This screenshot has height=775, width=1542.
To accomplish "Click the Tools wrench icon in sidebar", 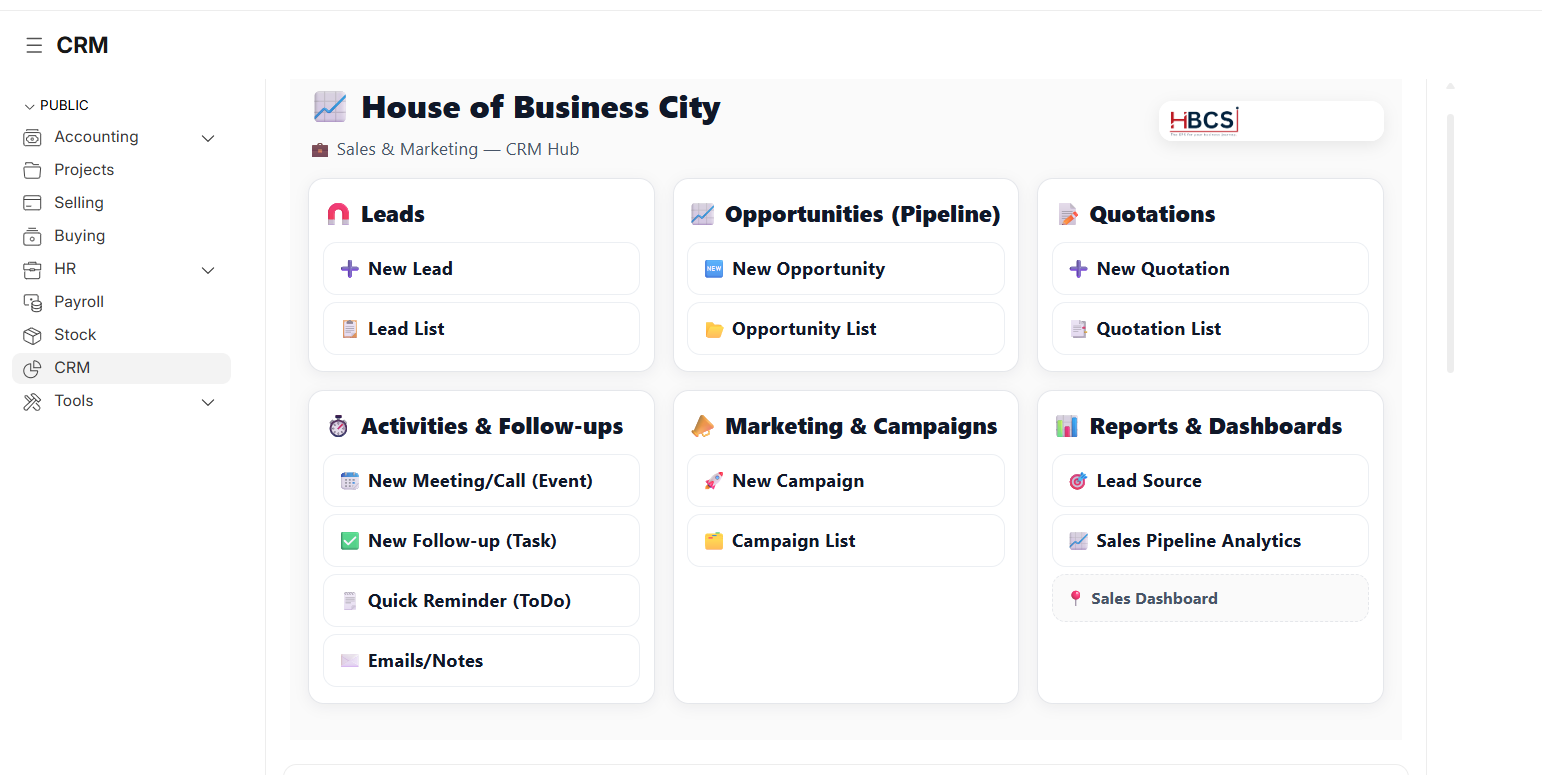I will pos(33,401).
